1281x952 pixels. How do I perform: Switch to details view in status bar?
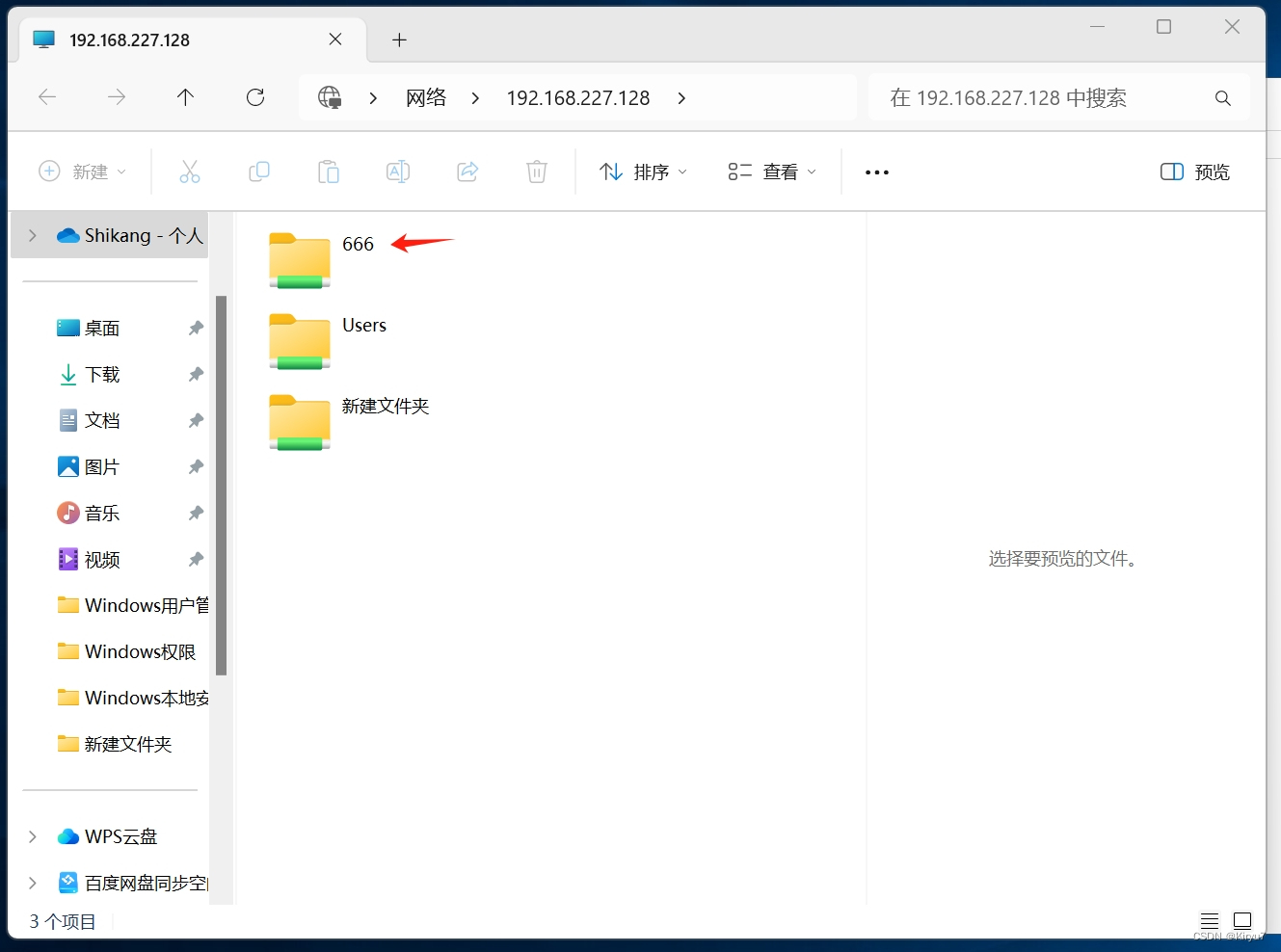point(1210,920)
